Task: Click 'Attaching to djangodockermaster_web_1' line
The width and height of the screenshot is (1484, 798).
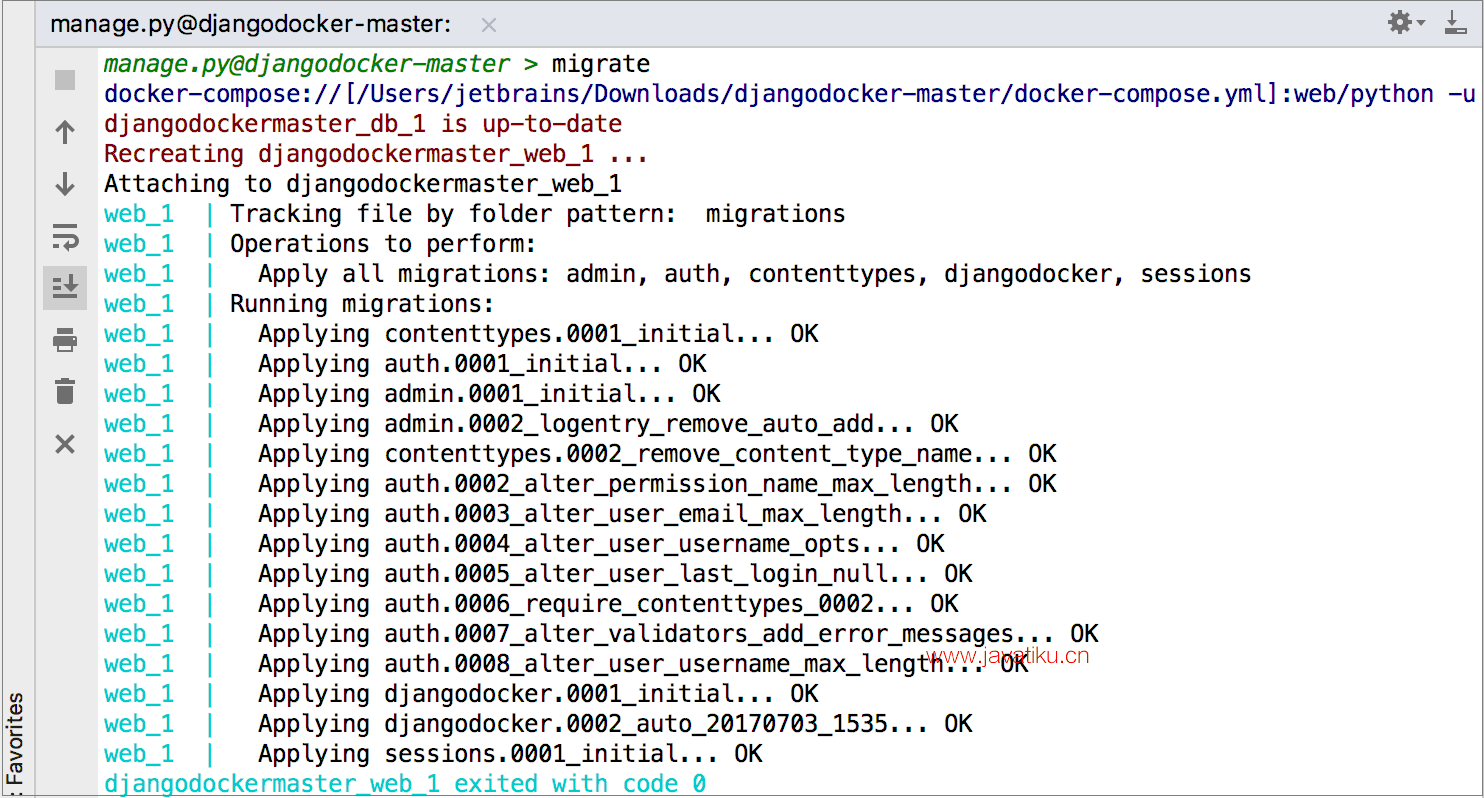Action: coord(363,184)
